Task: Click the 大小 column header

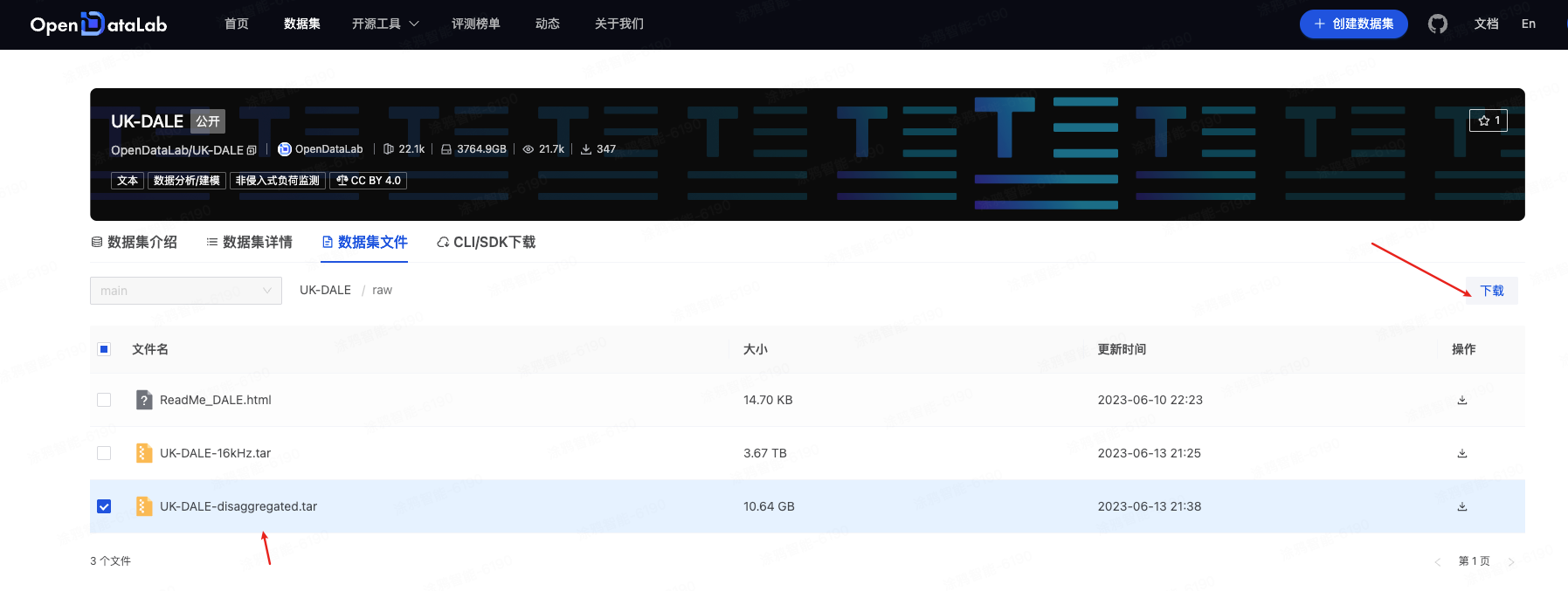Action: click(756, 349)
